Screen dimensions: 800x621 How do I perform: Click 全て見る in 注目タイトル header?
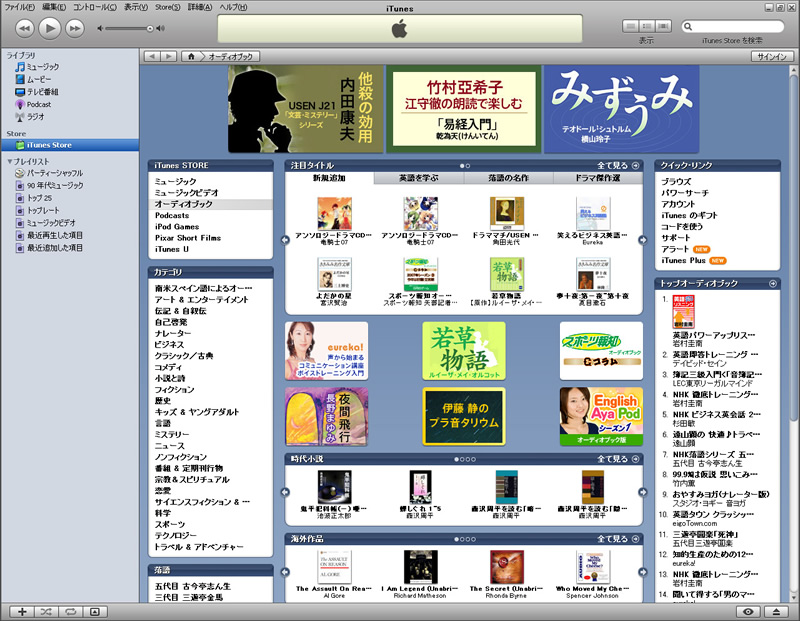point(618,165)
